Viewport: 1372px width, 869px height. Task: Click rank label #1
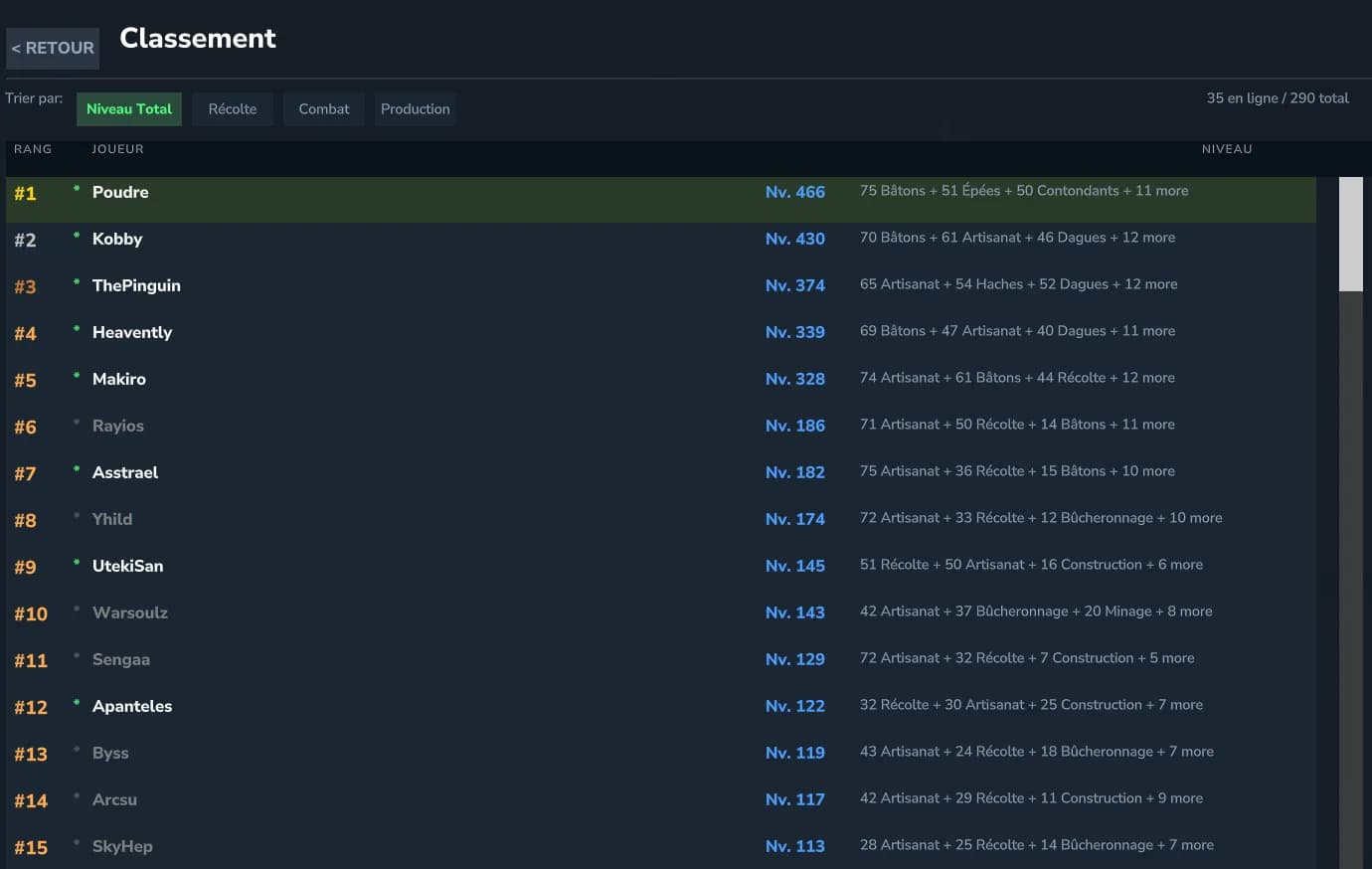[25, 194]
